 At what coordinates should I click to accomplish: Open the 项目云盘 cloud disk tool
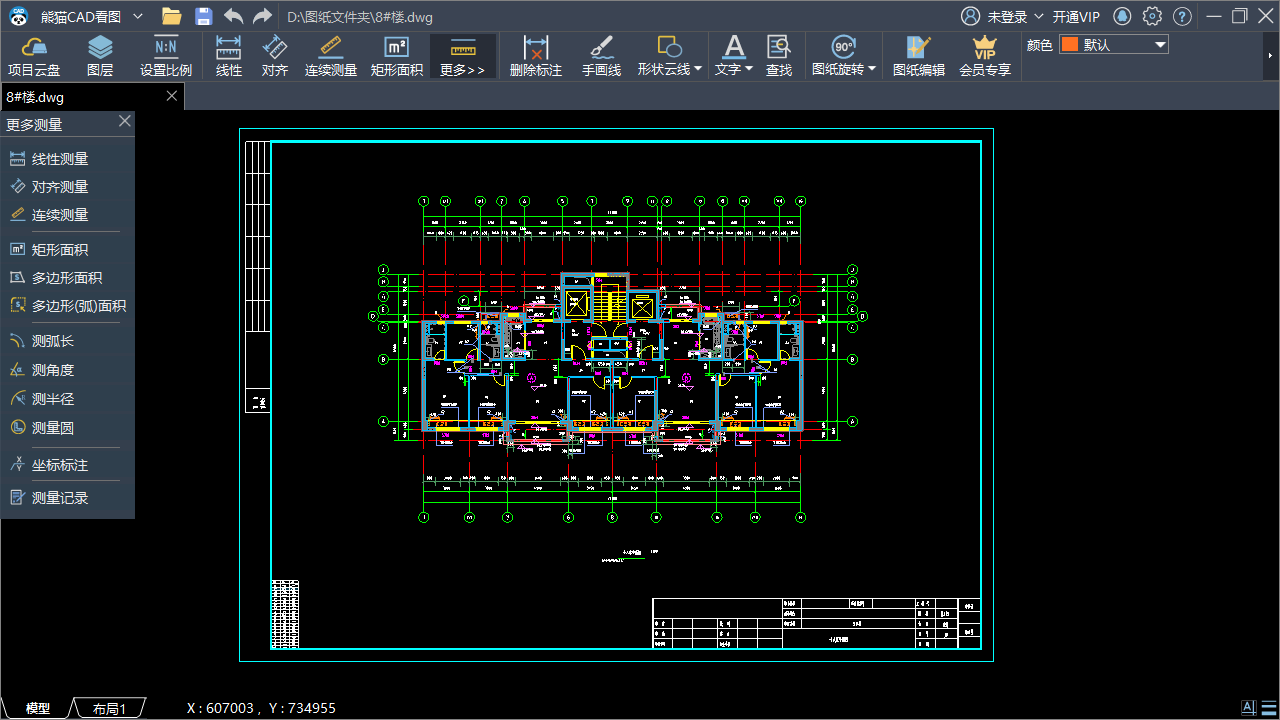coord(34,56)
